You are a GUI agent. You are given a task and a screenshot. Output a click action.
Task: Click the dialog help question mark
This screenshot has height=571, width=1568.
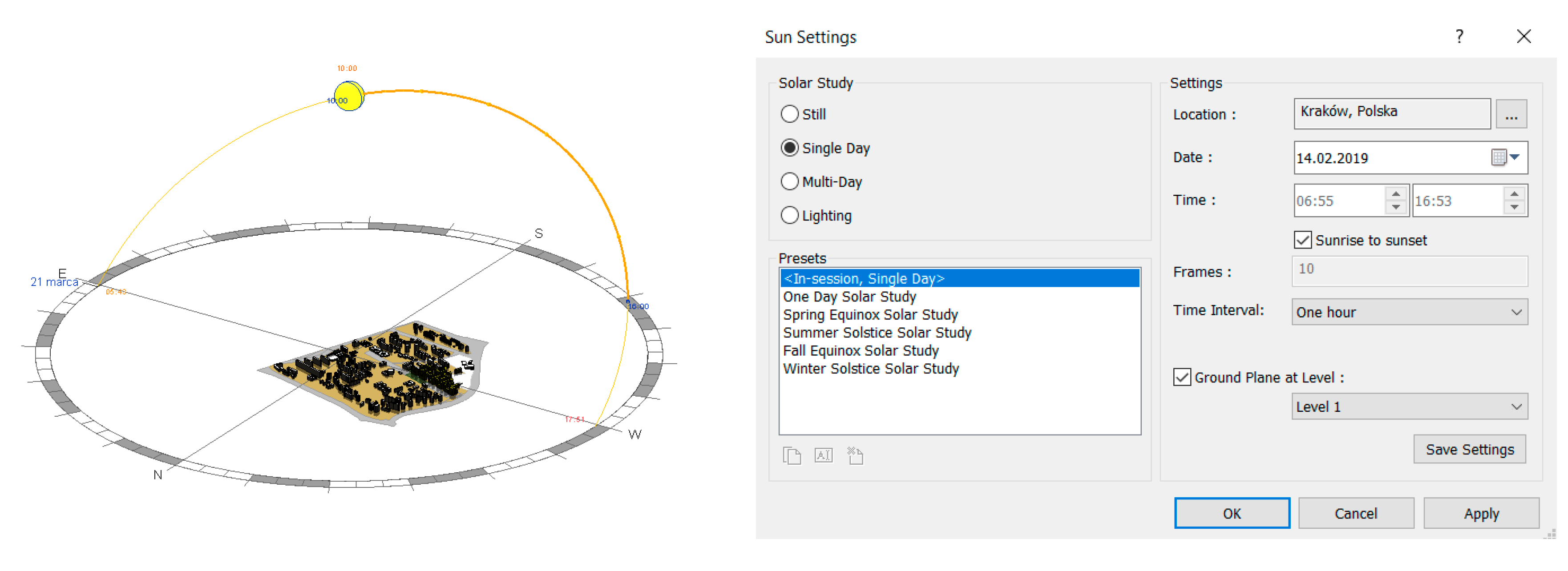(1459, 36)
